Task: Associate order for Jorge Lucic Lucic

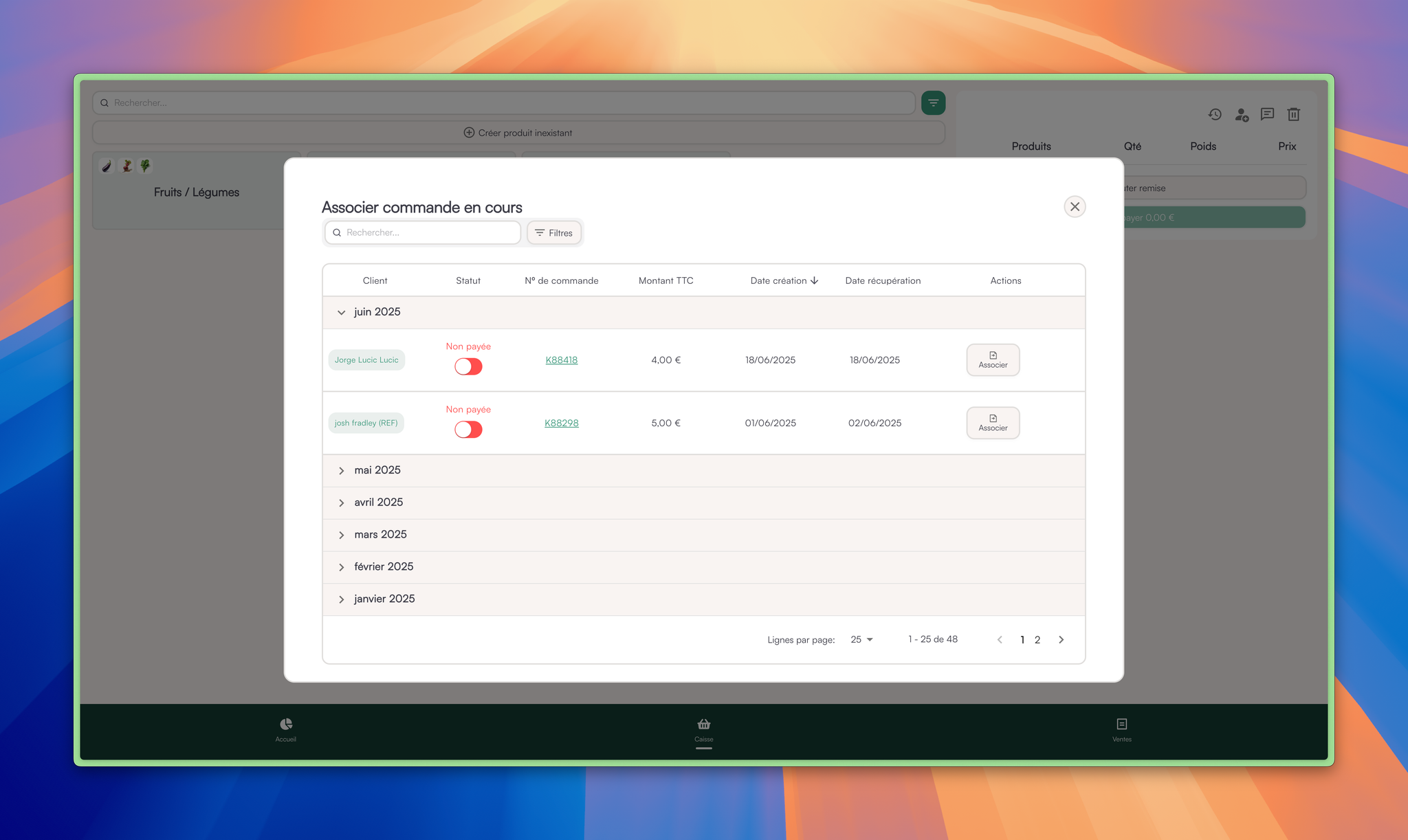Action: (993, 360)
